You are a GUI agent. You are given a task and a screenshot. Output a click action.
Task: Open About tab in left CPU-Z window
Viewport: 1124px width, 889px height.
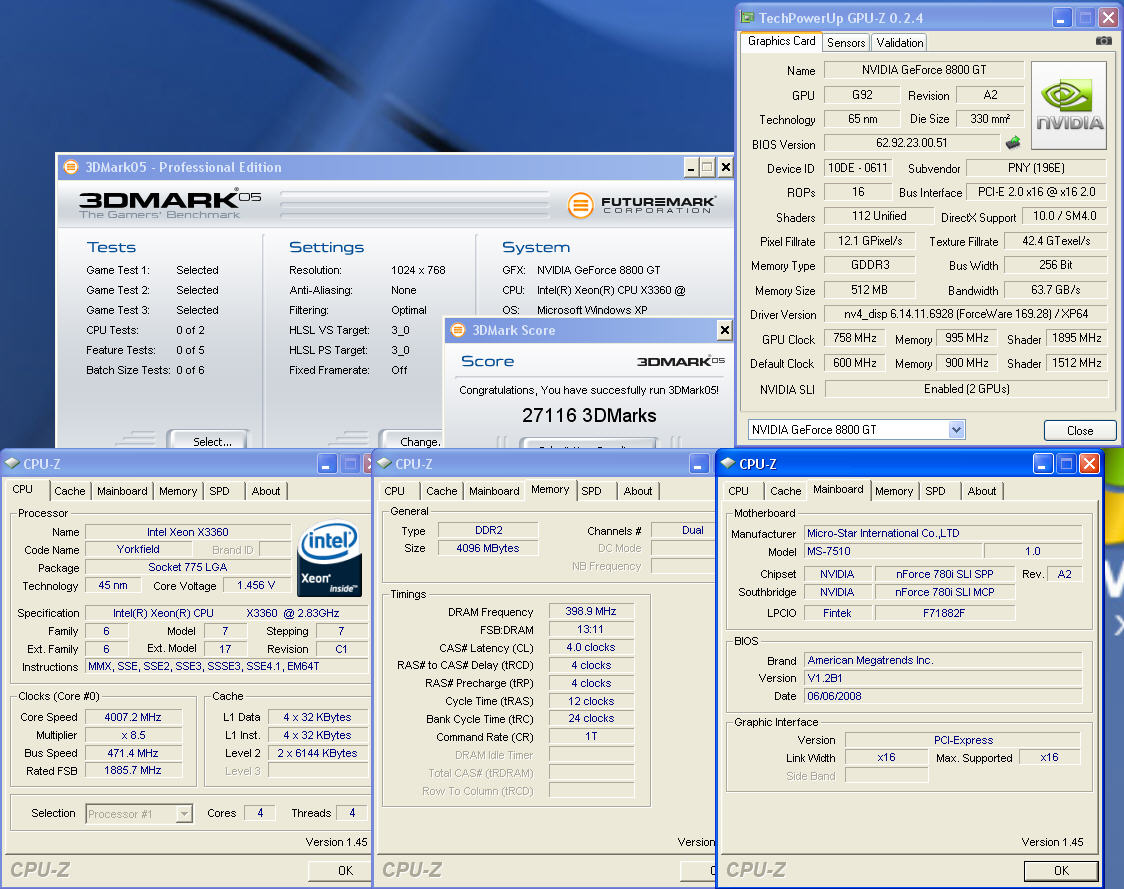265,491
